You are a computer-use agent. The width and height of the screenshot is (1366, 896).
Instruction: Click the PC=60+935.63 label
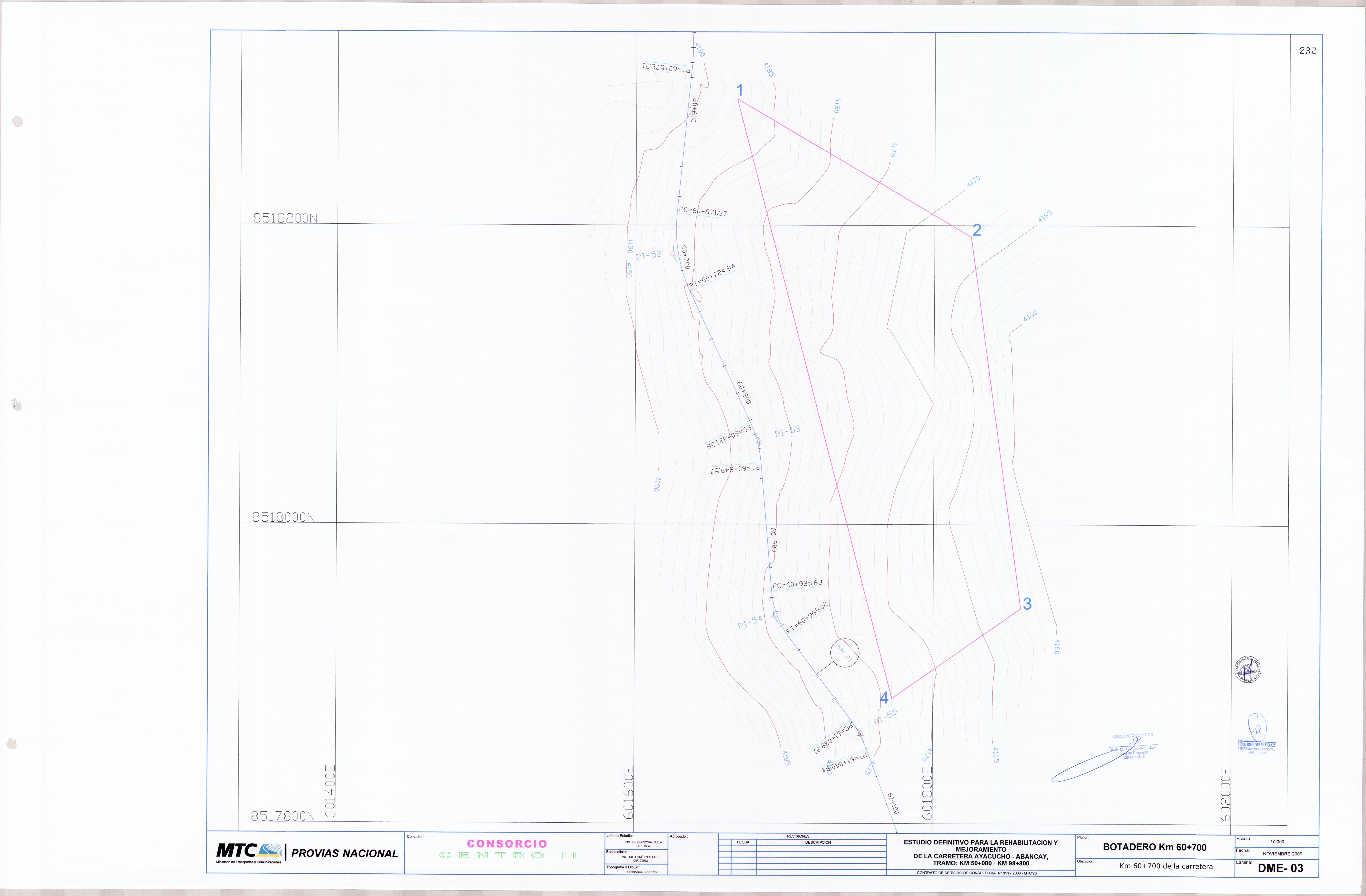click(797, 584)
